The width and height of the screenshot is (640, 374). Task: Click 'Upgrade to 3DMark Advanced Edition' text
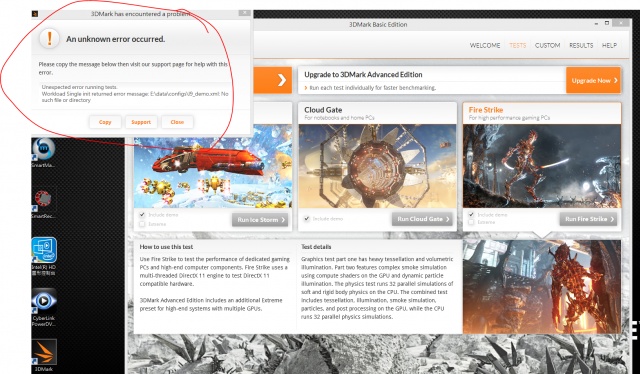(x=363, y=75)
